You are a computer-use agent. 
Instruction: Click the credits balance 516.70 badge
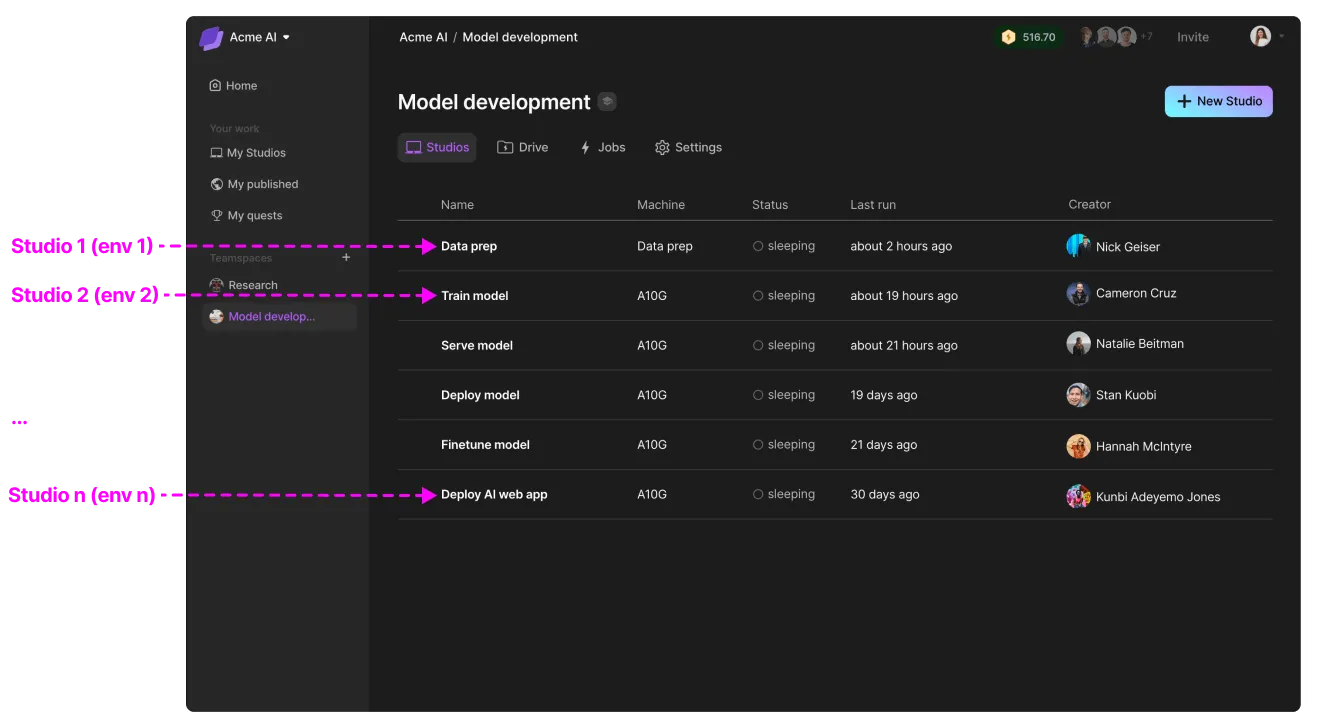click(1029, 37)
